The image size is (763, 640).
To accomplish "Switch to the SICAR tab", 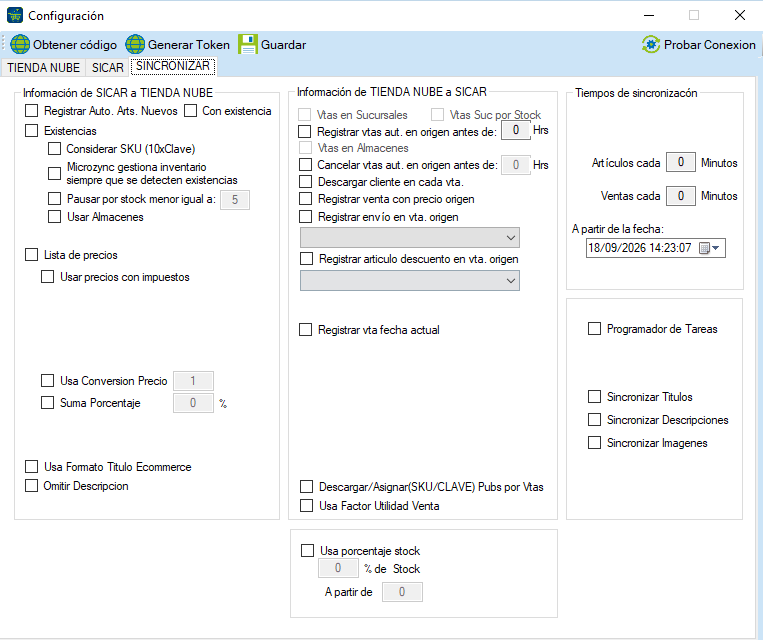I will [x=108, y=68].
